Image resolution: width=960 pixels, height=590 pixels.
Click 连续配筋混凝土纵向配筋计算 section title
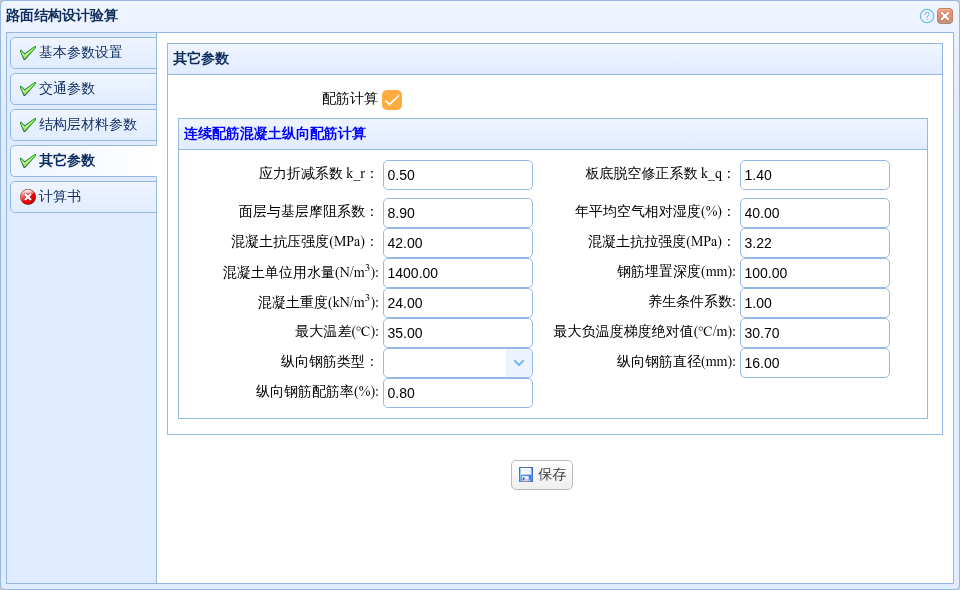275,134
